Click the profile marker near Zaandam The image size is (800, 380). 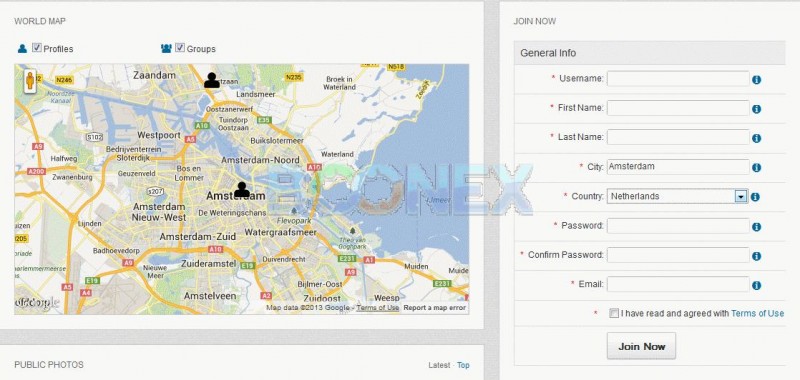pyautogui.click(x=212, y=80)
